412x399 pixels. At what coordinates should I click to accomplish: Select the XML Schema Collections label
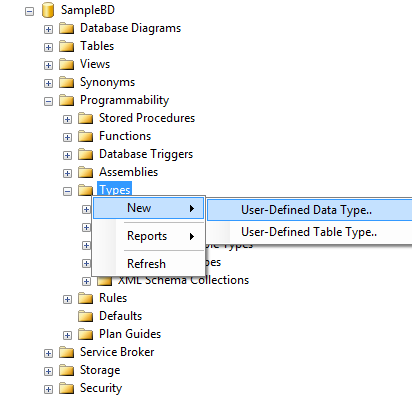pos(183,281)
